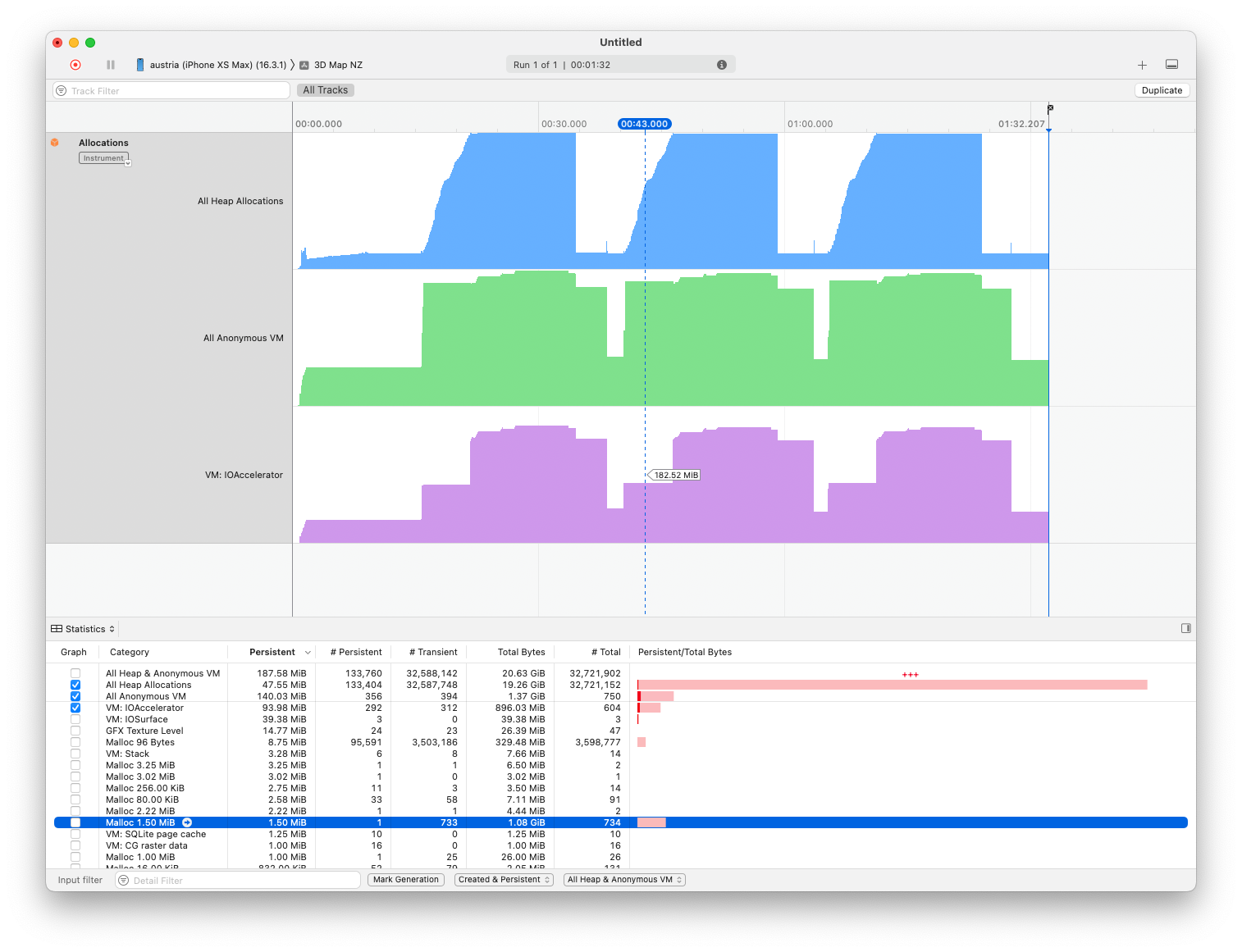The height and width of the screenshot is (952, 1242).
Task: Sort by Category column header
Action: point(130,652)
